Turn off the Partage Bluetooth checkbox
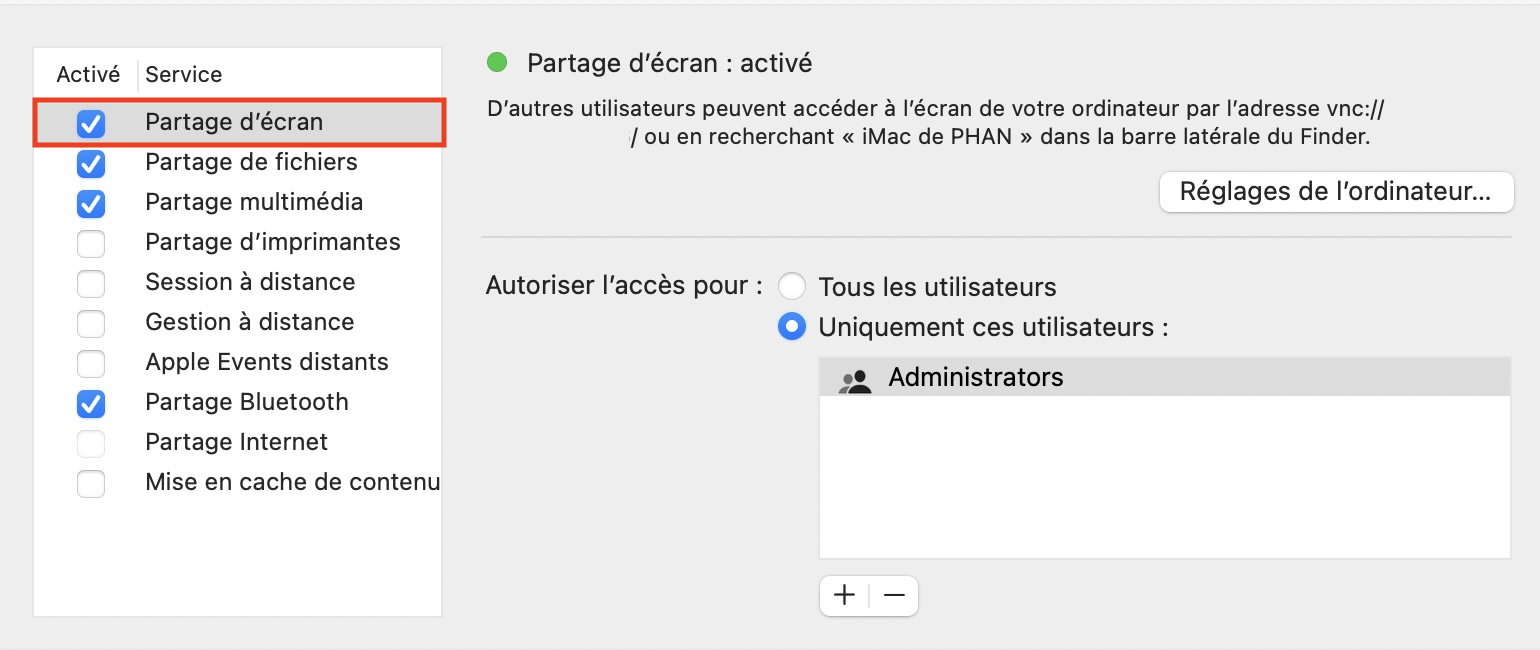Screen dimensions: 1540x650 click(91, 403)
